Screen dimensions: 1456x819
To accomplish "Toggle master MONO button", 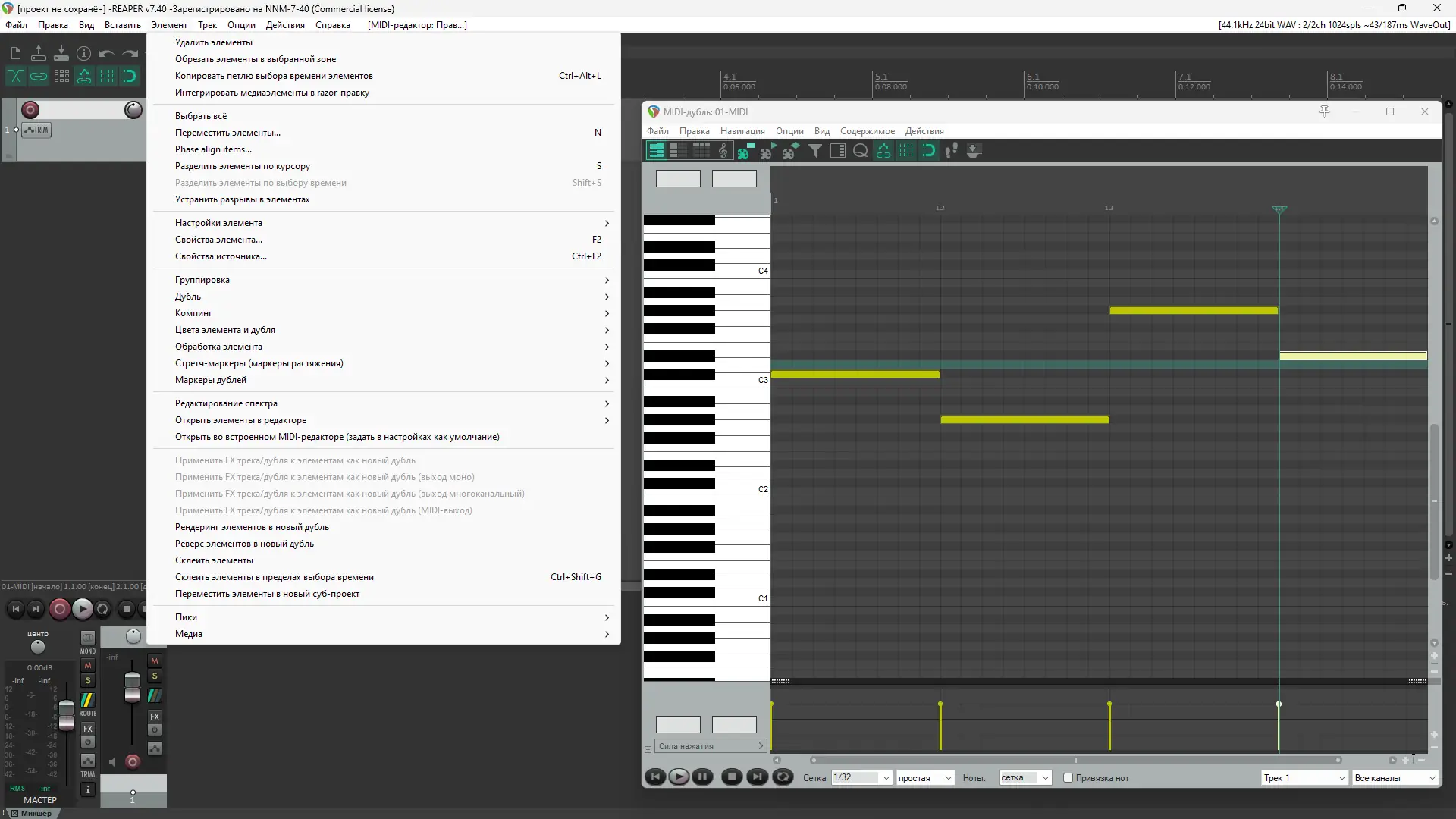I will [x=88, y=639].
